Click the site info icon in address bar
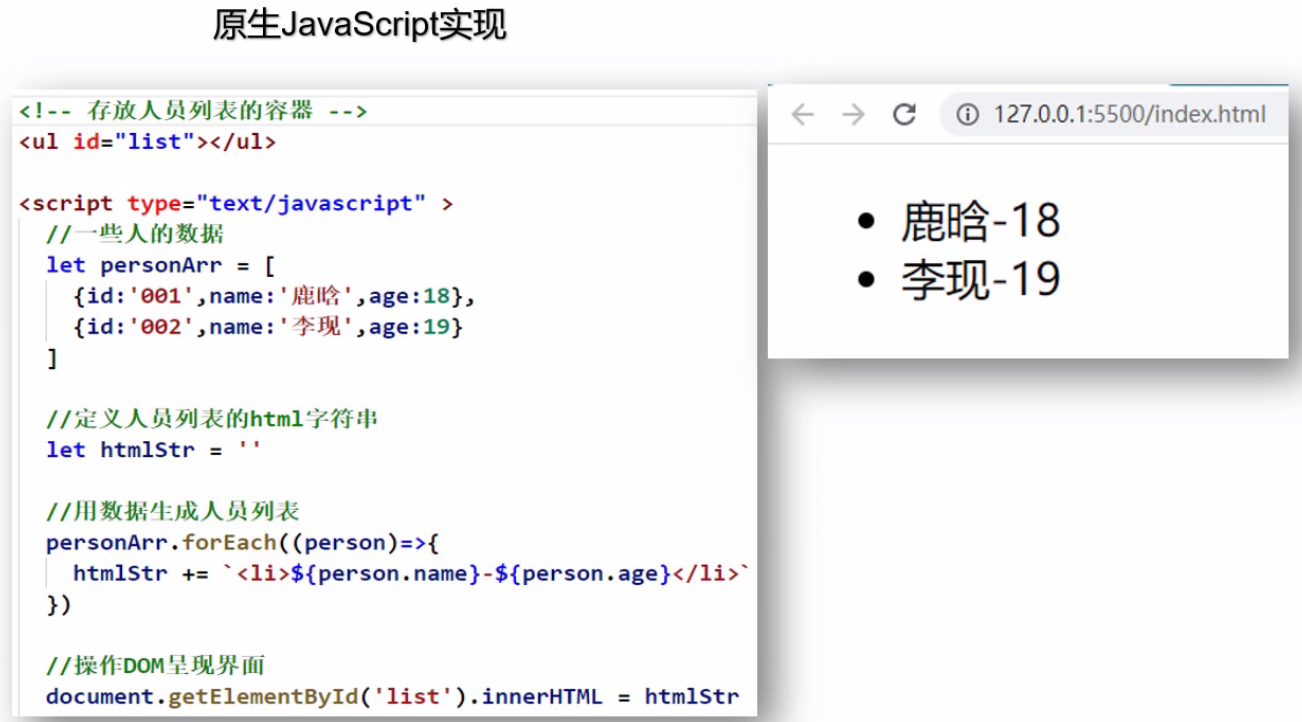1302x722 pixels. click(967, 115)
